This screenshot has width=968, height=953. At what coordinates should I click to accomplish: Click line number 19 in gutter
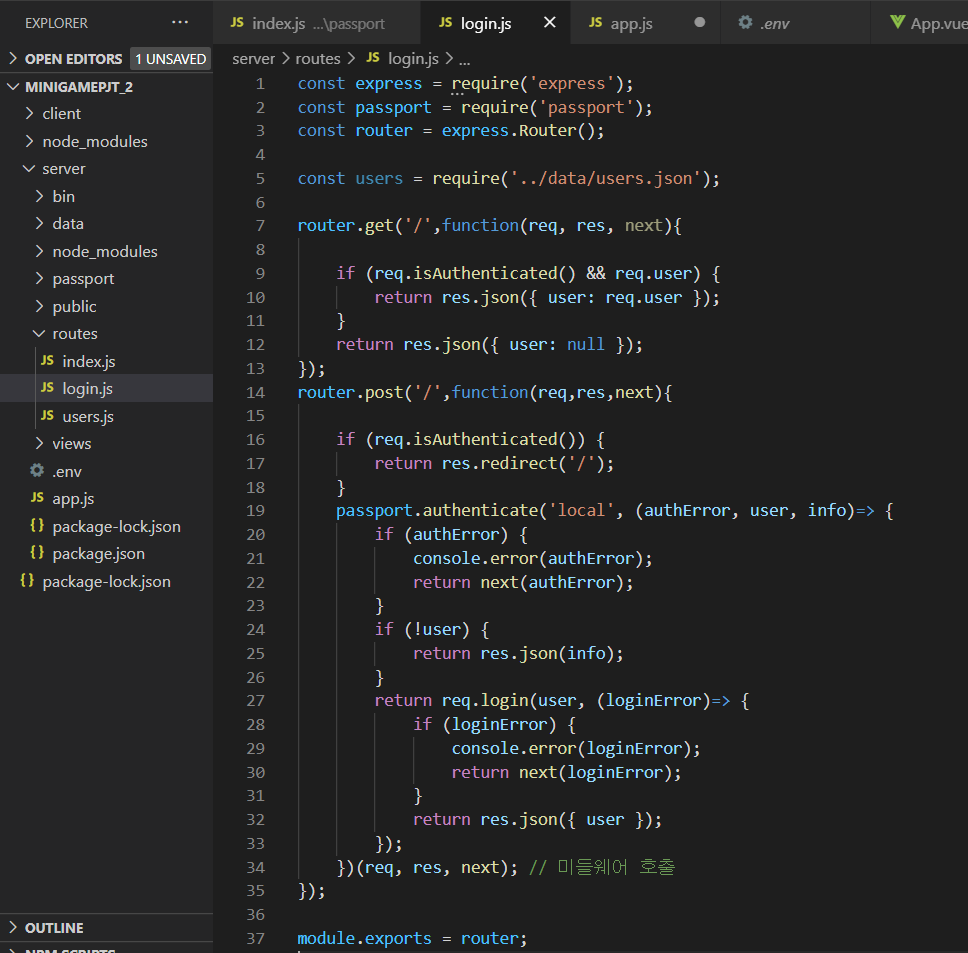click(256, 510)
